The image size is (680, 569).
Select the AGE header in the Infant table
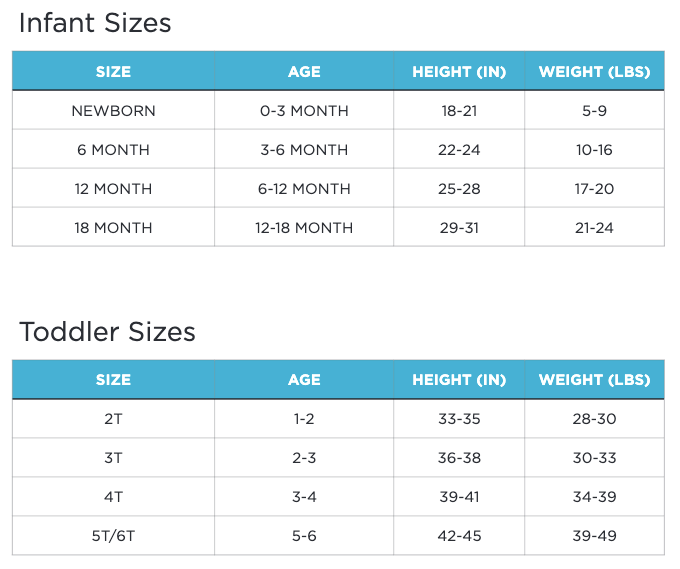(x=304, y=72)
